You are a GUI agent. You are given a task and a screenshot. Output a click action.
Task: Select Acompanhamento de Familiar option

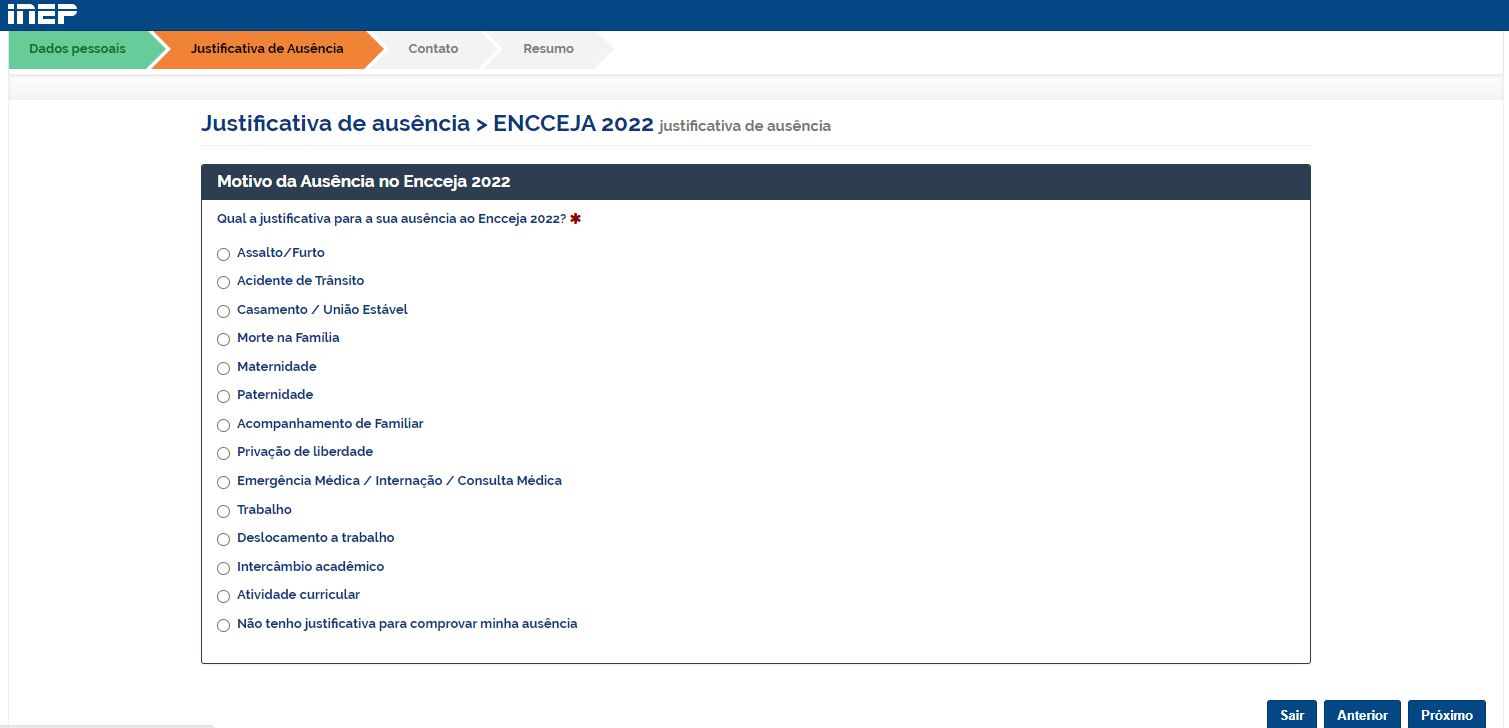tap(224, 425)
